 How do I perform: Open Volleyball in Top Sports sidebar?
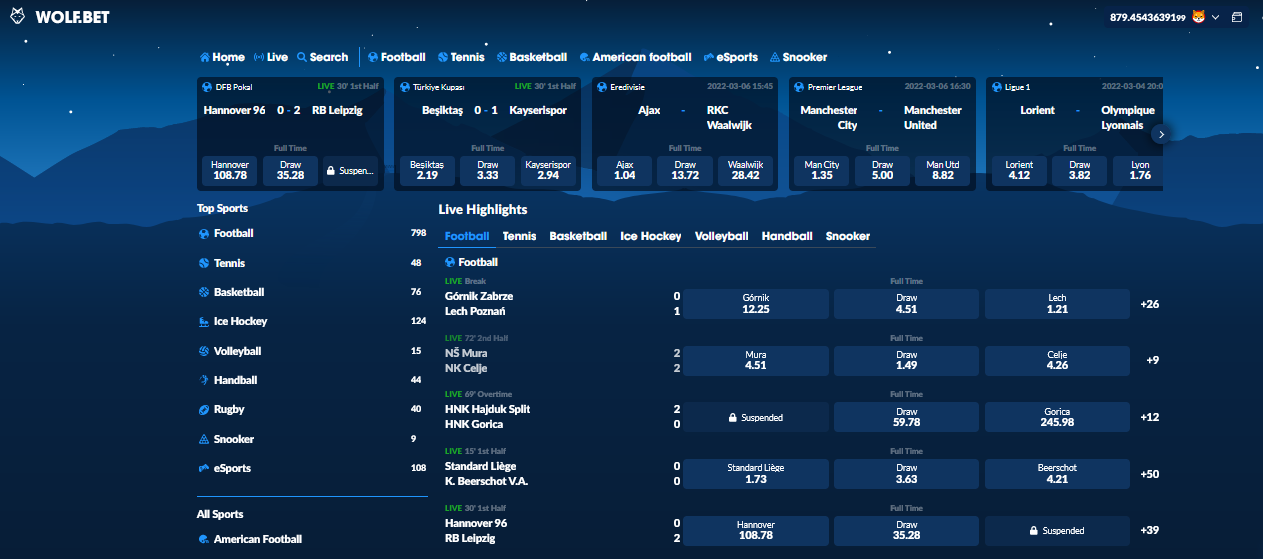[x=312, y=351]
